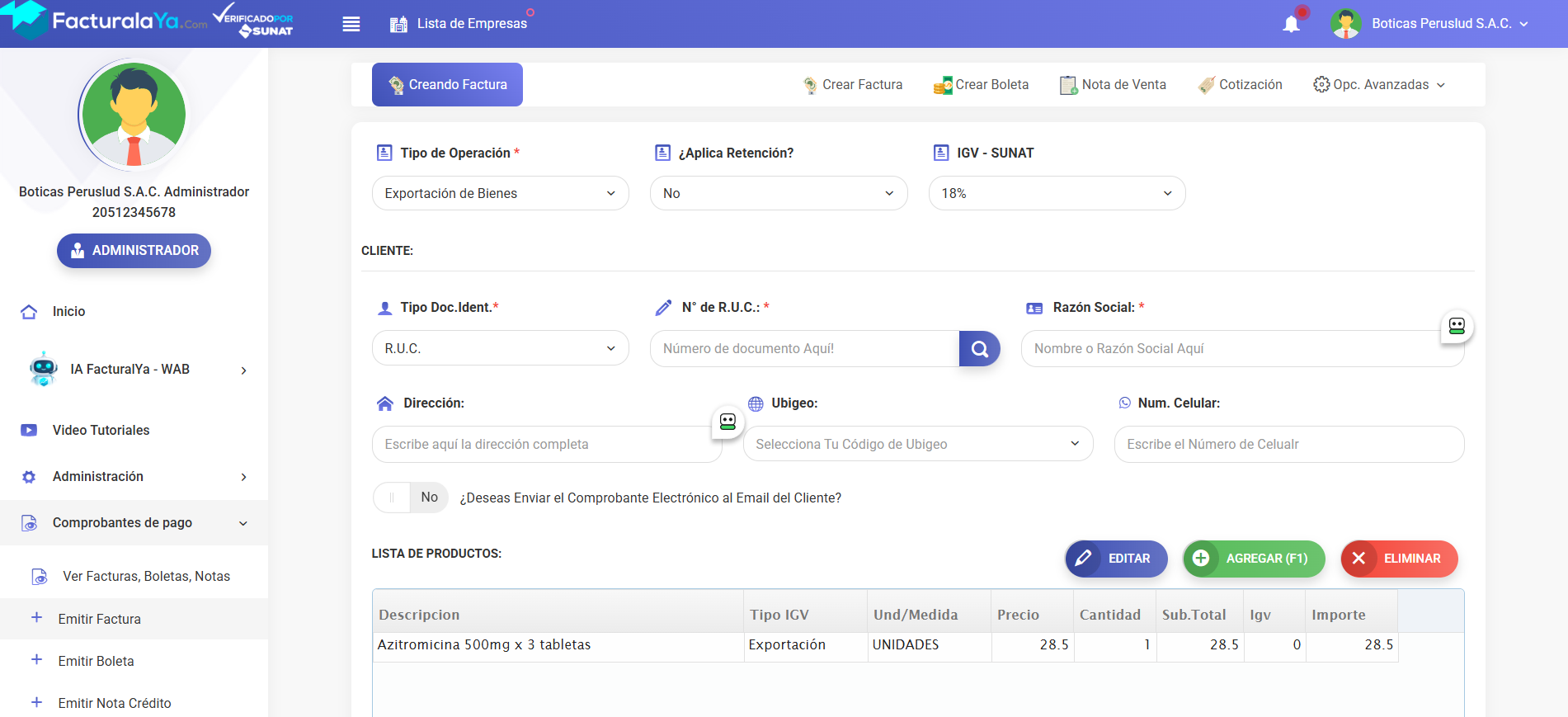Open Ver Facturas, Boletas, Notas
Screen dimensions: 1568x717
[147, 577]
